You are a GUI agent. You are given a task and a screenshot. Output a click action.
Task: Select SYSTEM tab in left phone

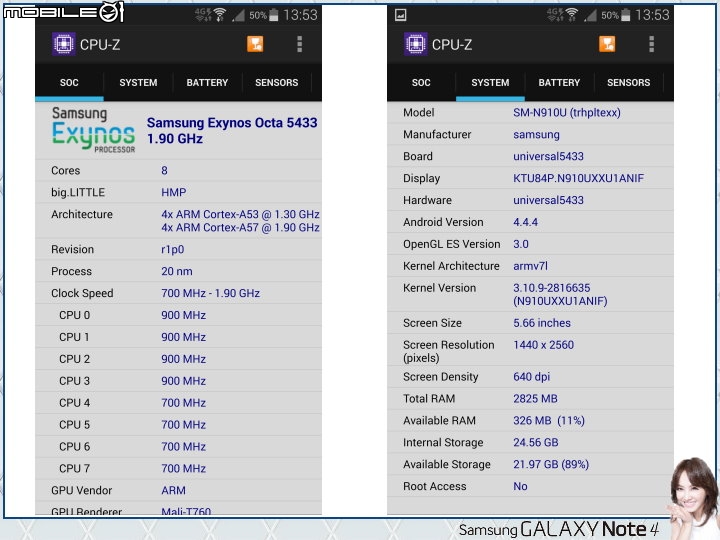[x=138, y=83]
